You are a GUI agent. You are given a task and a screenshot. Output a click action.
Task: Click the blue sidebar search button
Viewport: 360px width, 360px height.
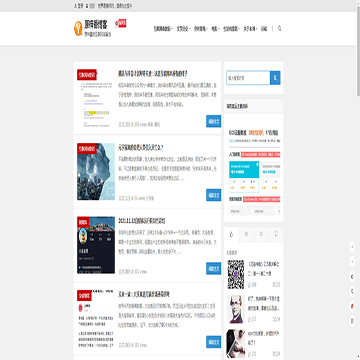click(275, 78)
